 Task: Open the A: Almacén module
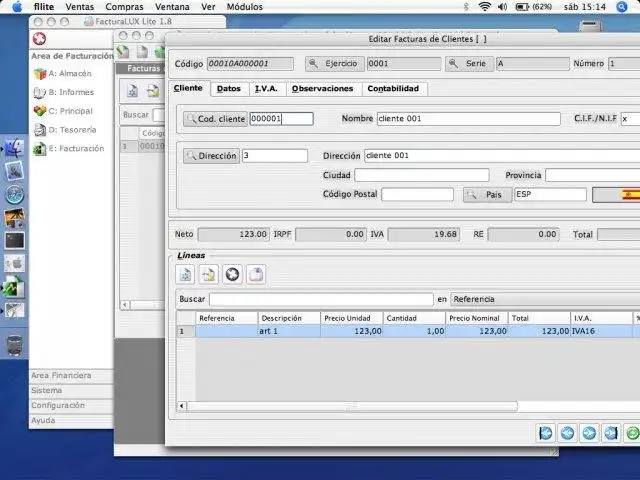click(x=62, y=73)
